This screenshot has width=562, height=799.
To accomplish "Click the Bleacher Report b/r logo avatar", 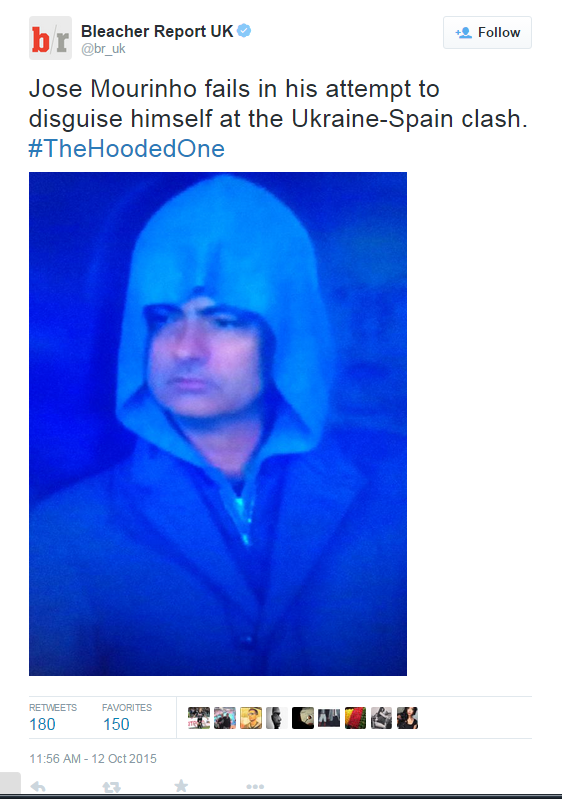I will pyautogui.click(x=50, y=38).
